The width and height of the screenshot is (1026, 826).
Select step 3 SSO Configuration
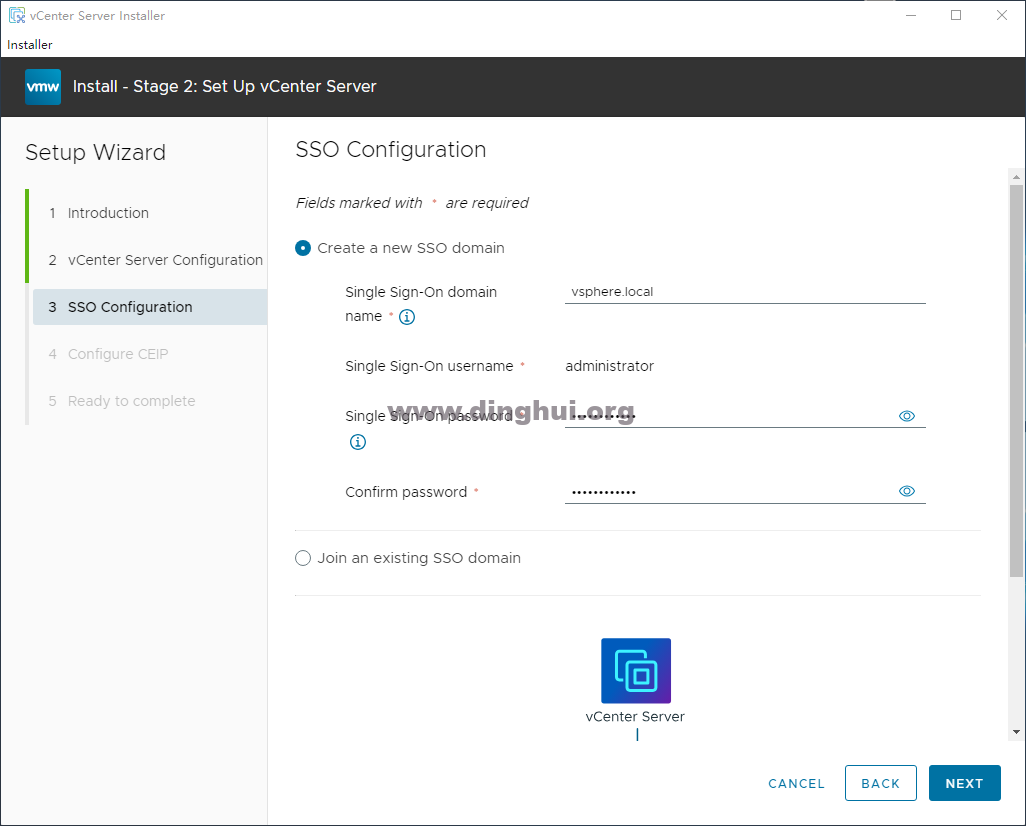click(x=150, y=307)
